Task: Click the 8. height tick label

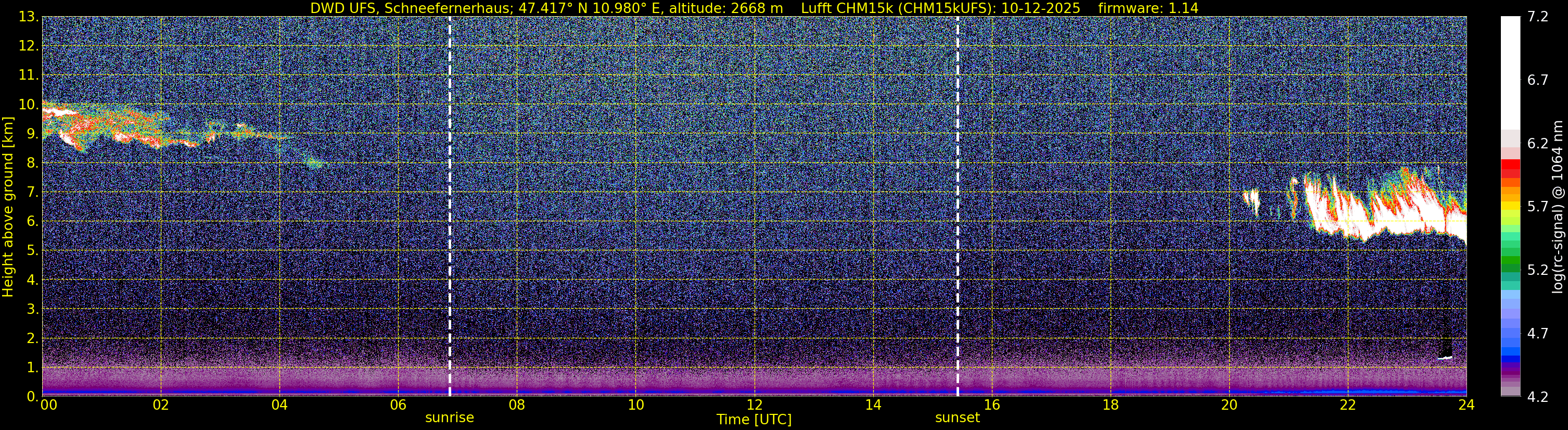Action: [32, 163]
